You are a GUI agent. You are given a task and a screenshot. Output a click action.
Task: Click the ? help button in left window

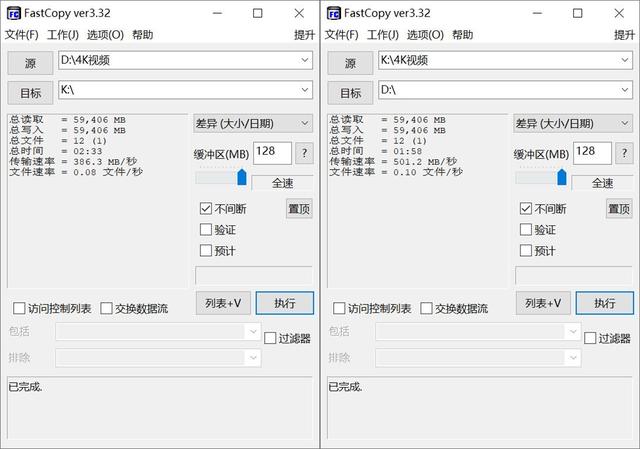304,153
